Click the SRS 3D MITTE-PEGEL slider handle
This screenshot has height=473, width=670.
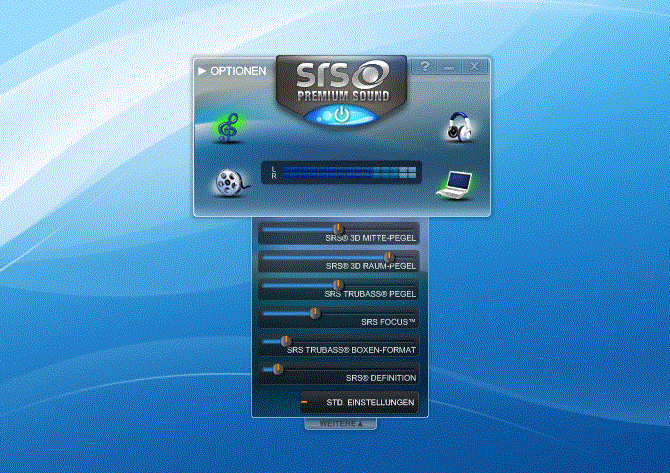338,229
